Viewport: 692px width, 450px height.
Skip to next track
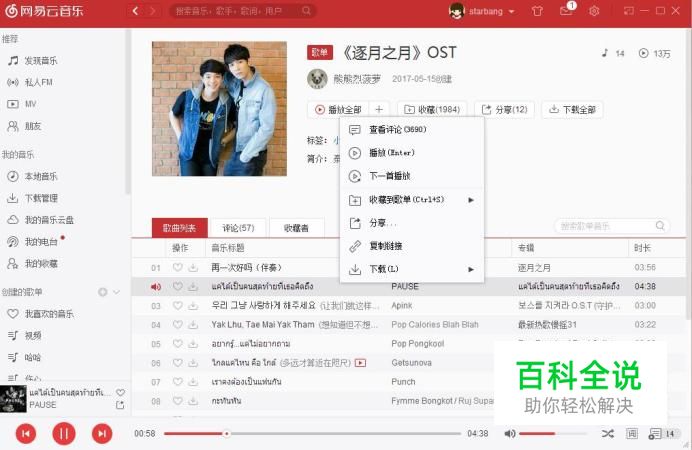coord(102,434)
